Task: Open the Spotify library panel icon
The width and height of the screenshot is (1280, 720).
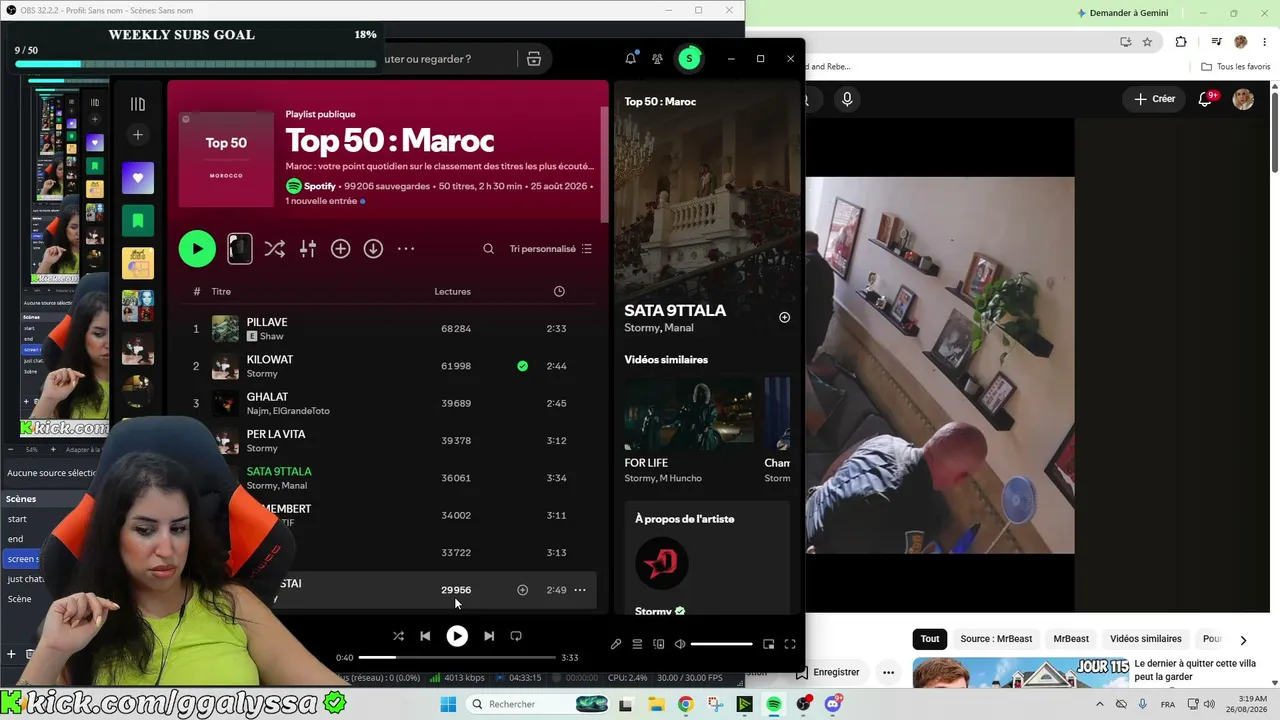Action: (138, 104)
